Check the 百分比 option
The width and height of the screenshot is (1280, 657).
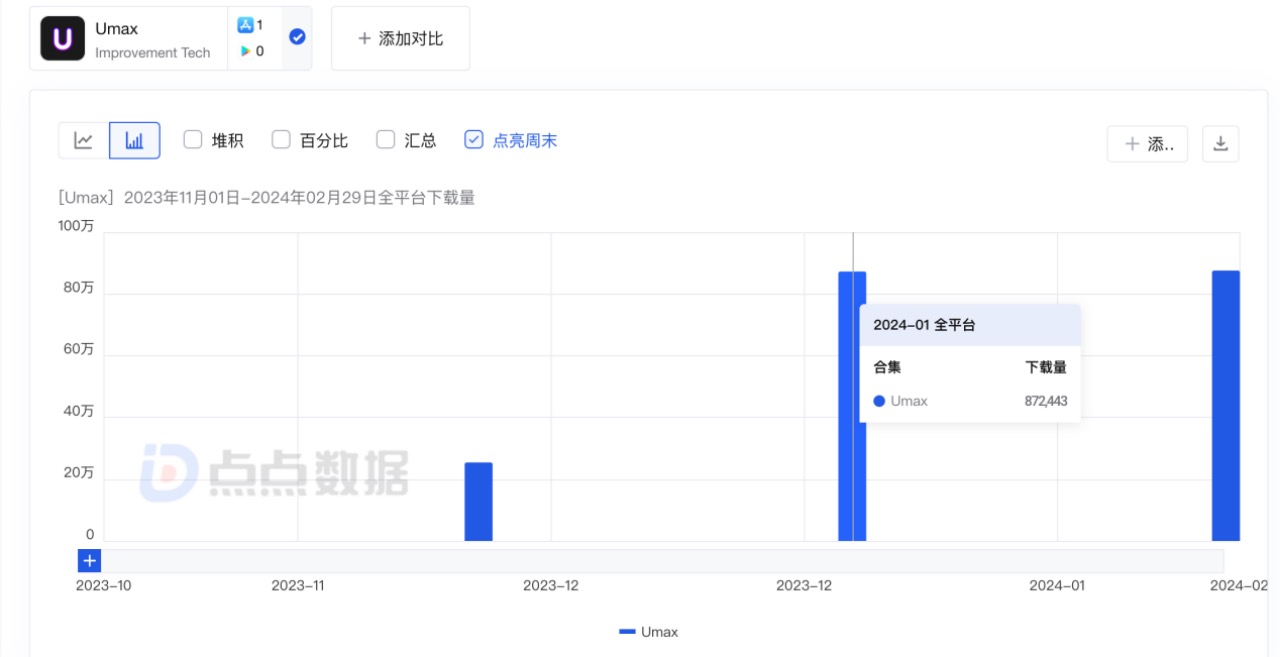[x=281, y=140]
